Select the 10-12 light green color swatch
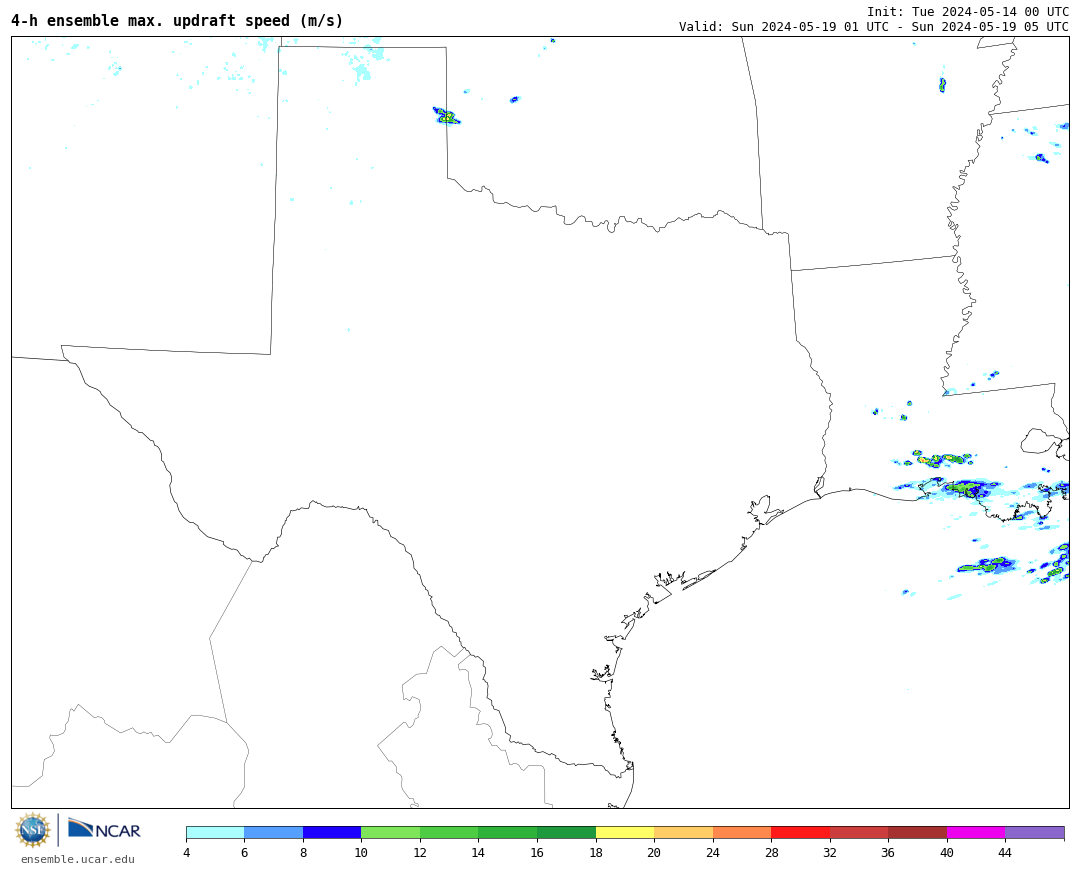 [391, 832]
